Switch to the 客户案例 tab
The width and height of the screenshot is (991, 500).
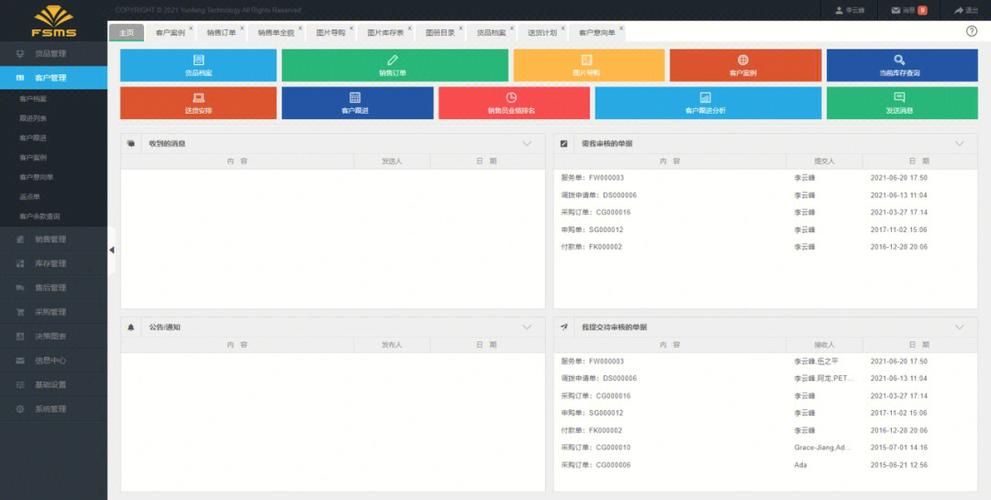170,33
